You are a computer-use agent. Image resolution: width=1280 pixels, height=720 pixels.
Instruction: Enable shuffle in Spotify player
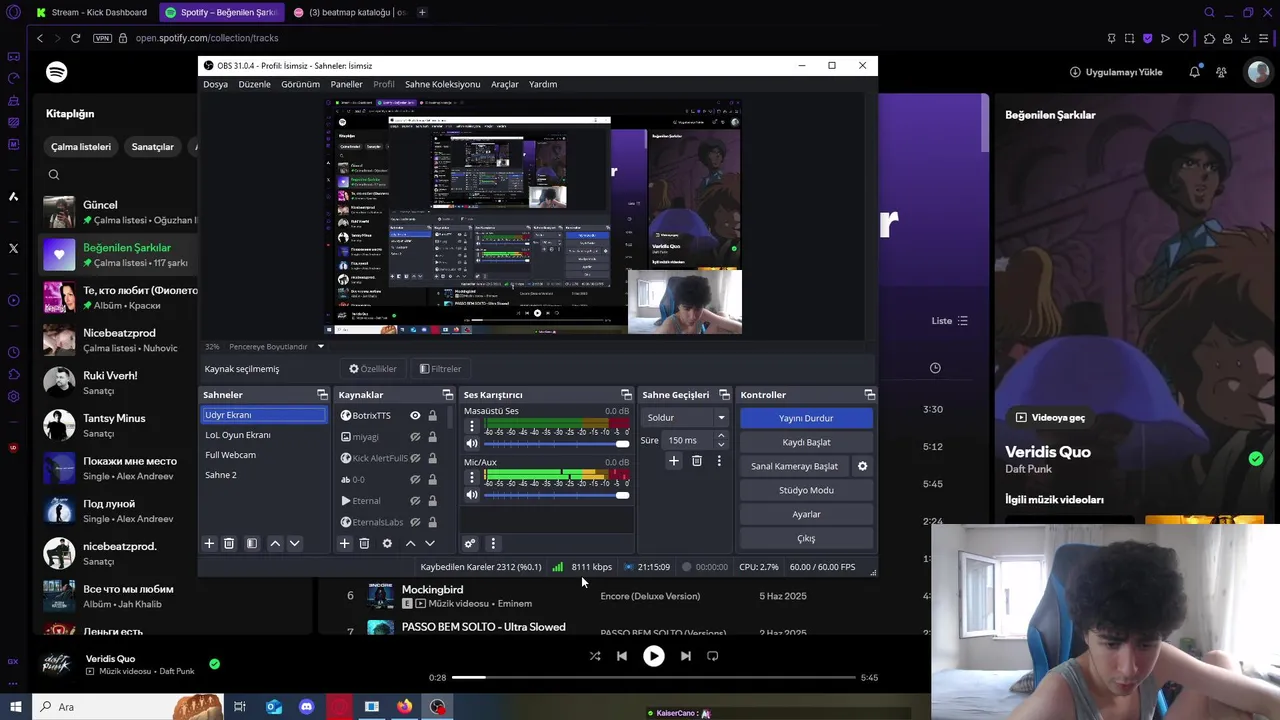(595, 656)
